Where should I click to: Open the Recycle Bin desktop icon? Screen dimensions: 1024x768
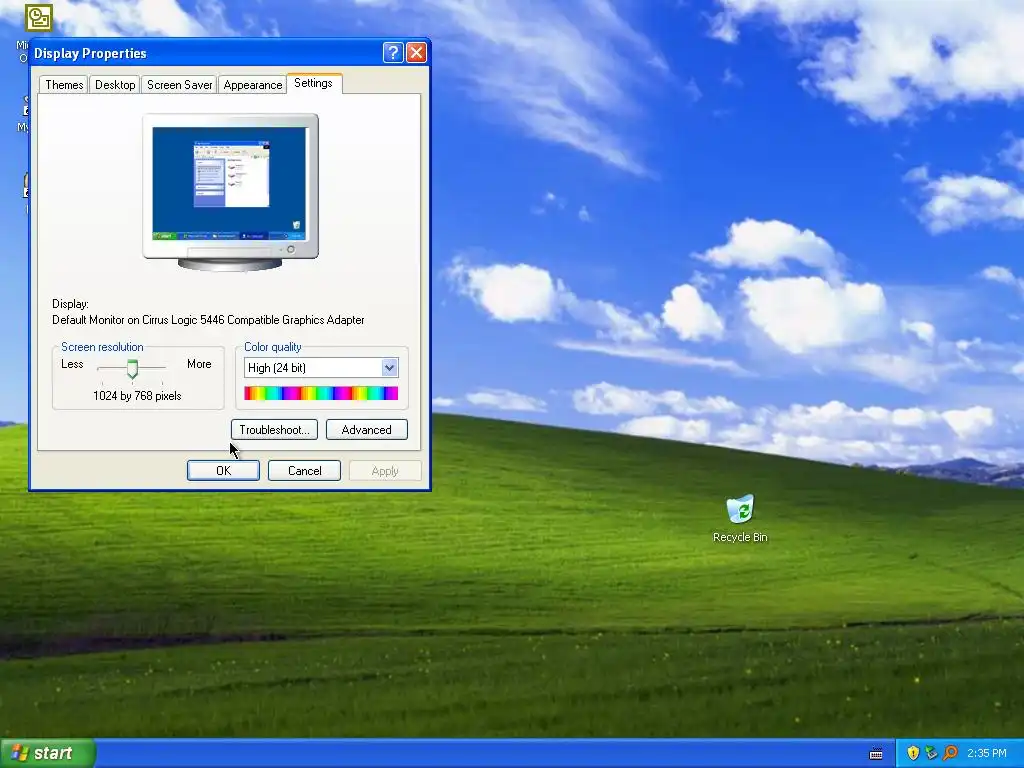740,519
